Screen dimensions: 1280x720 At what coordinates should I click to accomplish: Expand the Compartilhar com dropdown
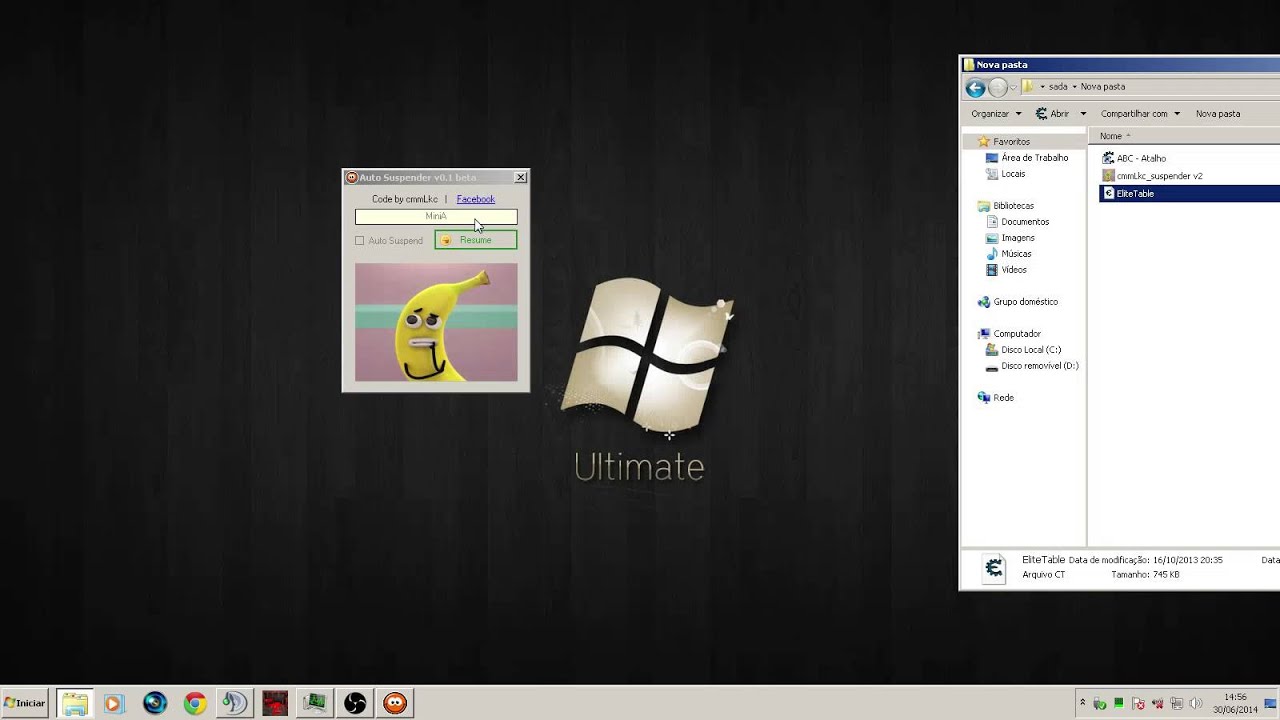click(x=1140, y=114)
